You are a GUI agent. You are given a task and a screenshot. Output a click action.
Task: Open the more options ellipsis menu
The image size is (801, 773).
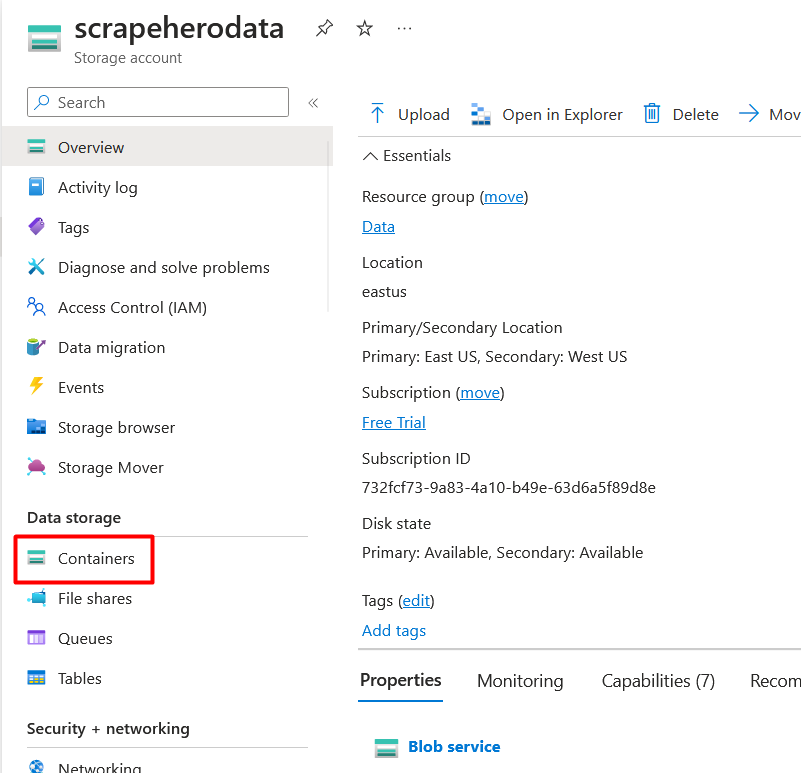pyautogui.click(x=404, y=29)
